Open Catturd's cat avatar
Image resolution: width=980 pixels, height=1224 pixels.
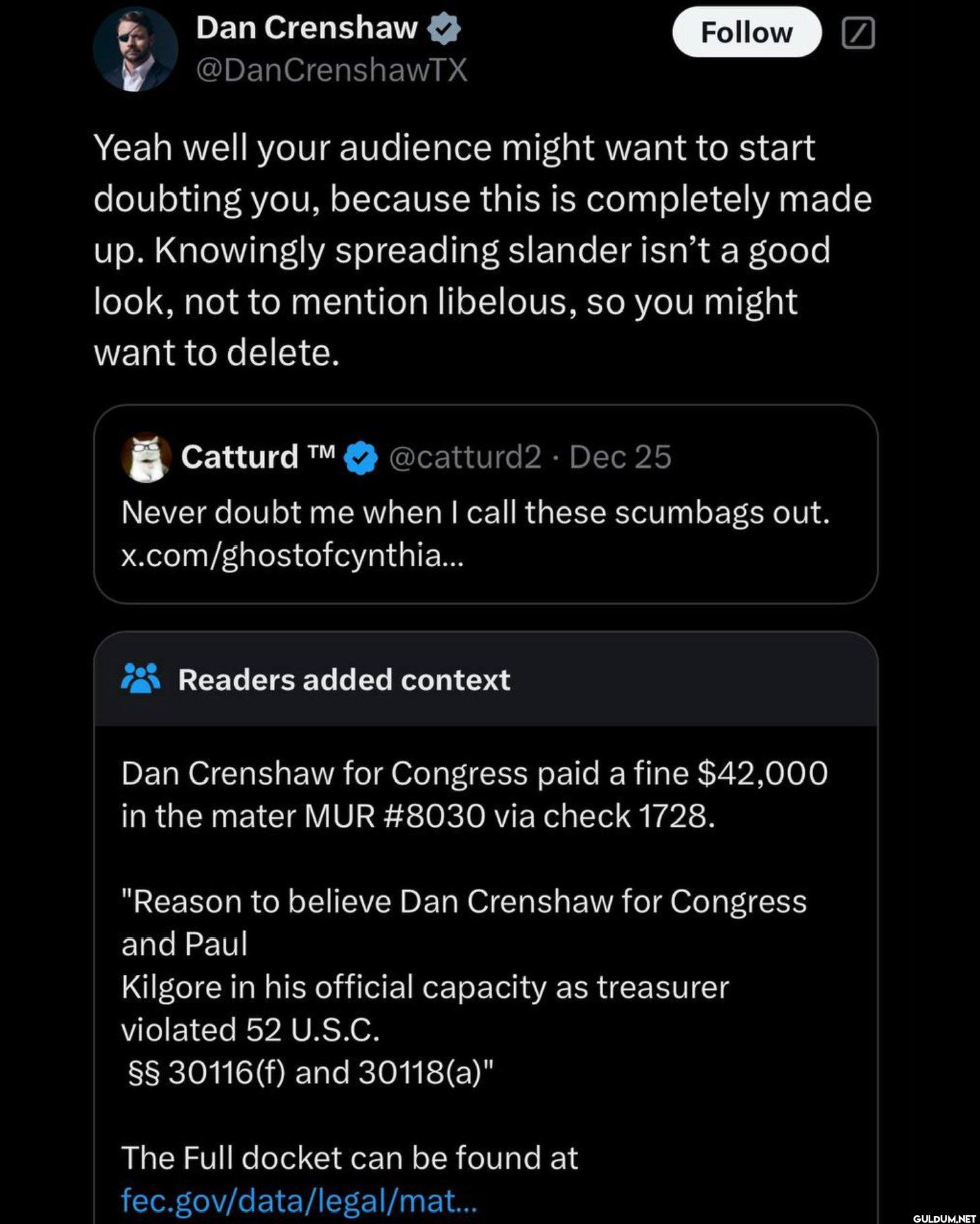146,457
